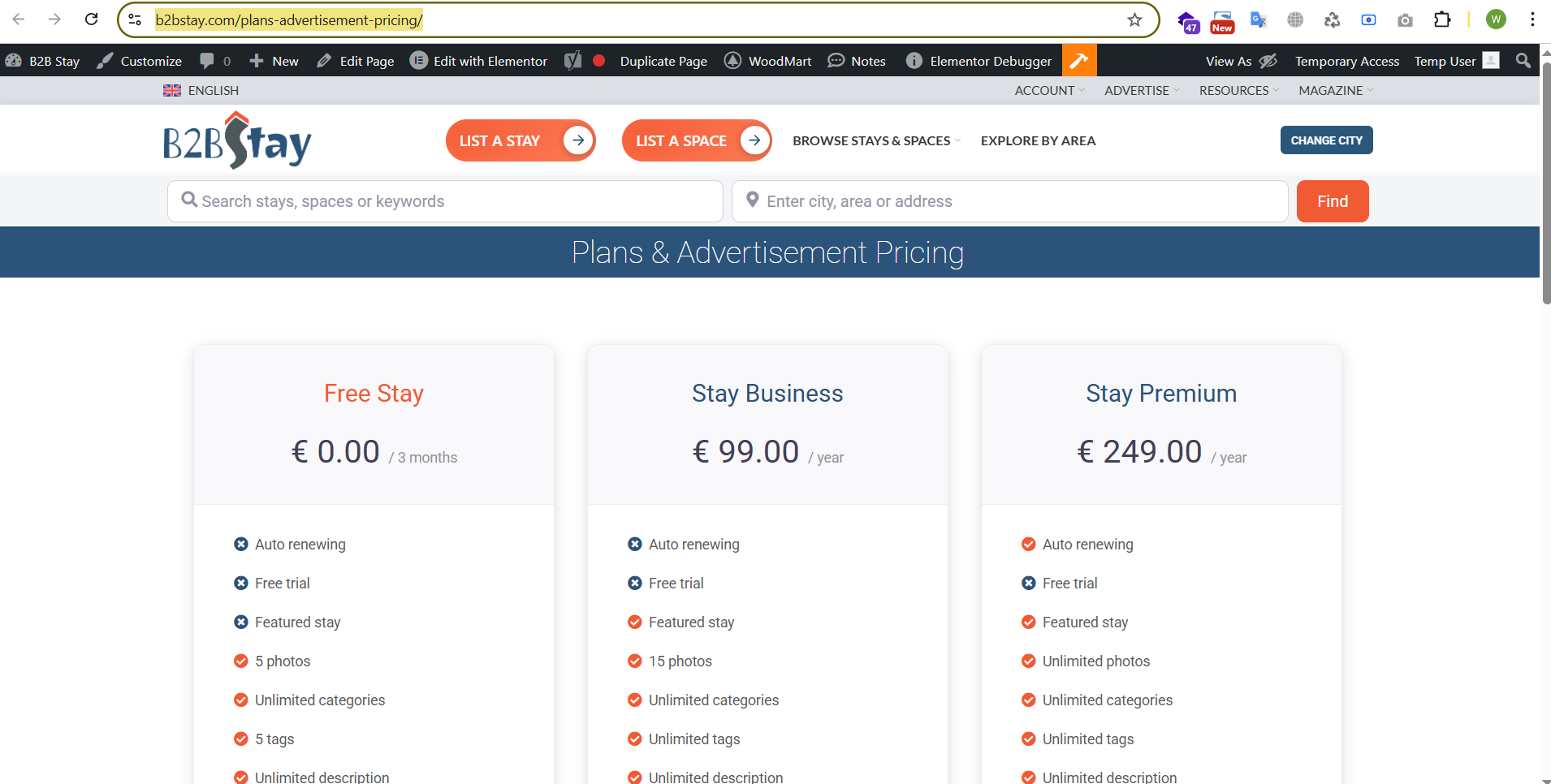The image size is (1551, 784).
Task: Click the CHANGE CITY button
Action: (1326, 140)
